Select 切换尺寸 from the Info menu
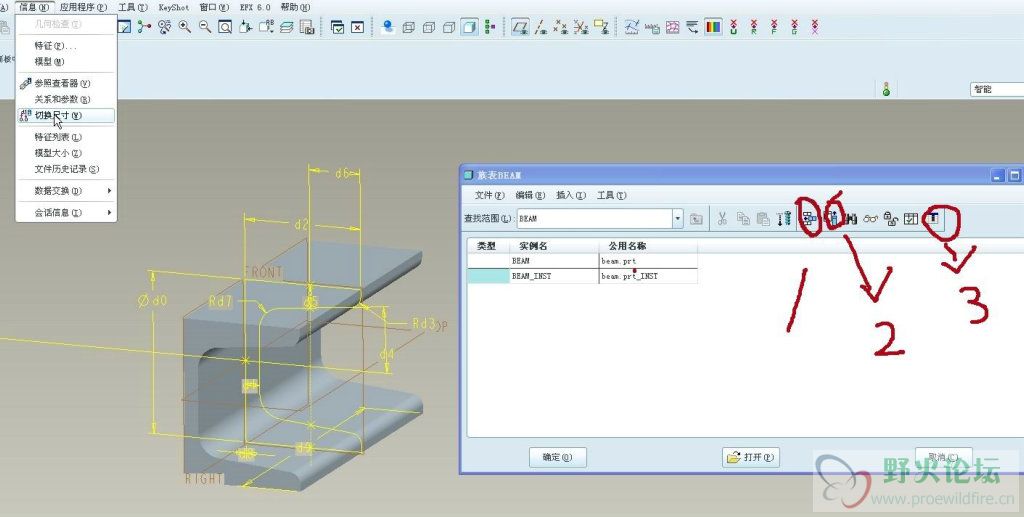Viewport: 1024px width, 517px height. coord(58,116)
